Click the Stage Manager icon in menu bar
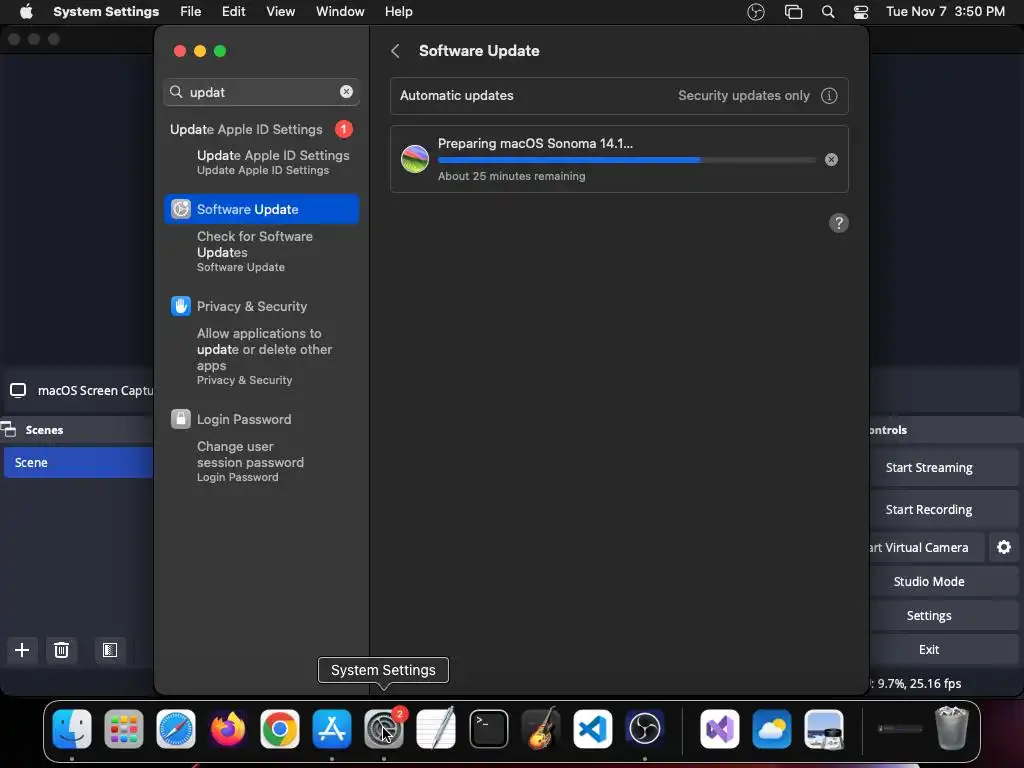The image size is (1024, 768). tap(793, 12)
